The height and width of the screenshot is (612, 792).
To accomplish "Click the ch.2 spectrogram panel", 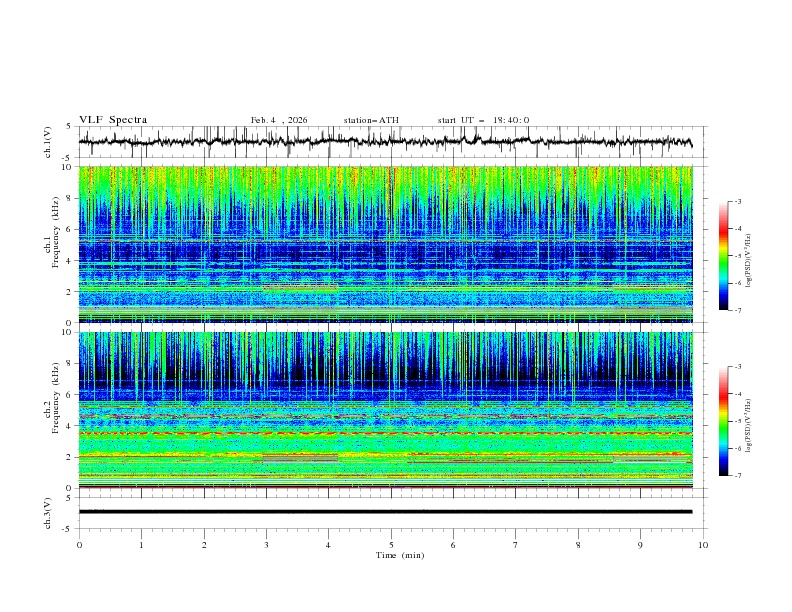I will point(385,410).
